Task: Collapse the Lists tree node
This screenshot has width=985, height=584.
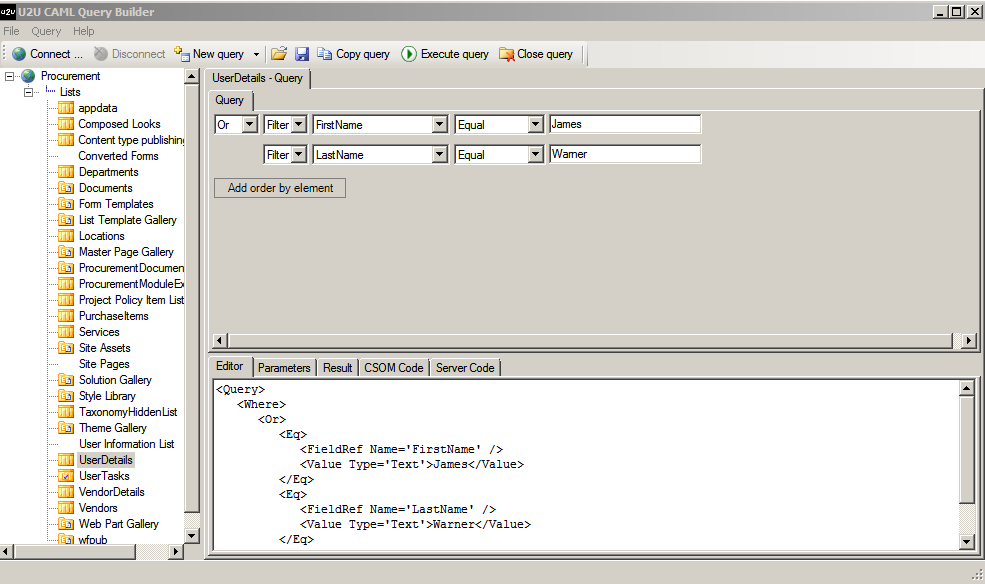Action: tap(29, 92)
